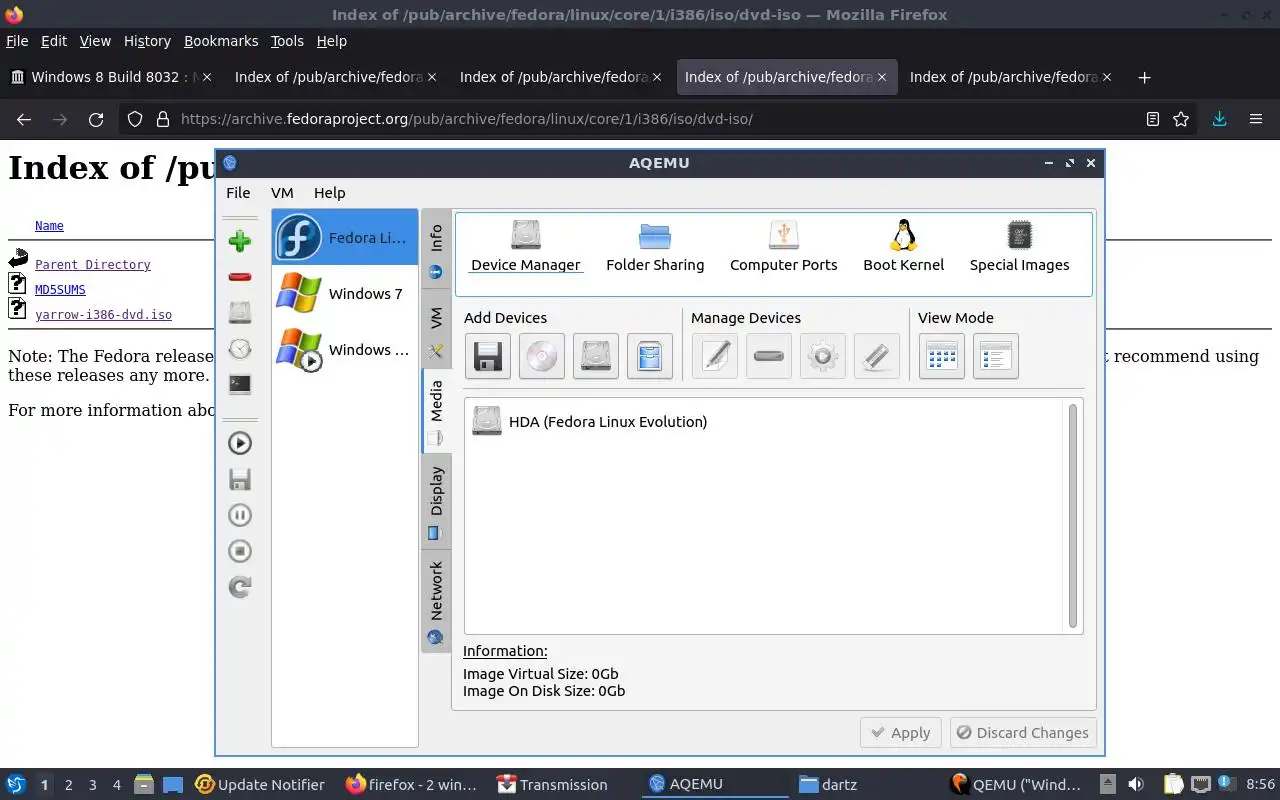Open AQEMU File menu
Image resolution: width=1280 pixels, height=800 pixels.
point(238,193)
